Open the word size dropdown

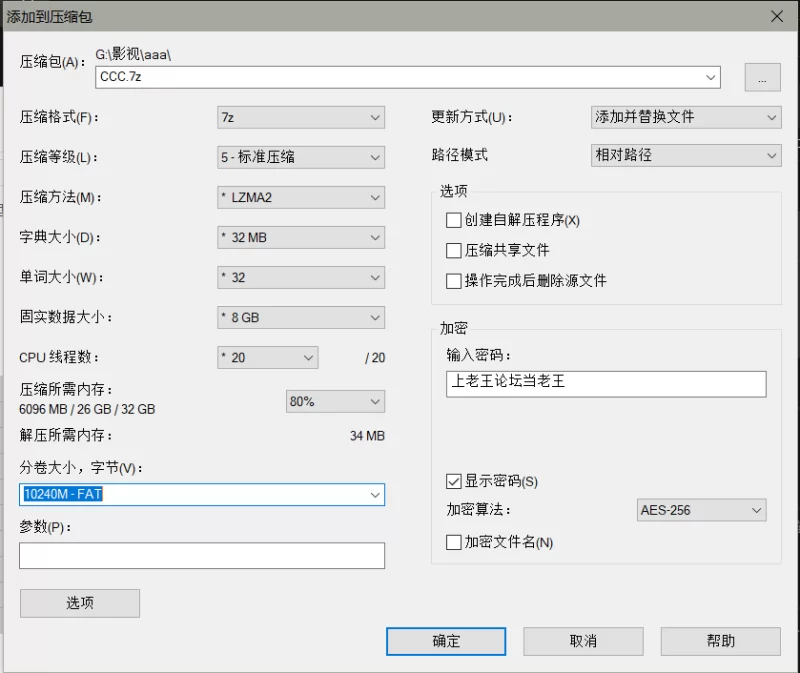coord(301,277)
